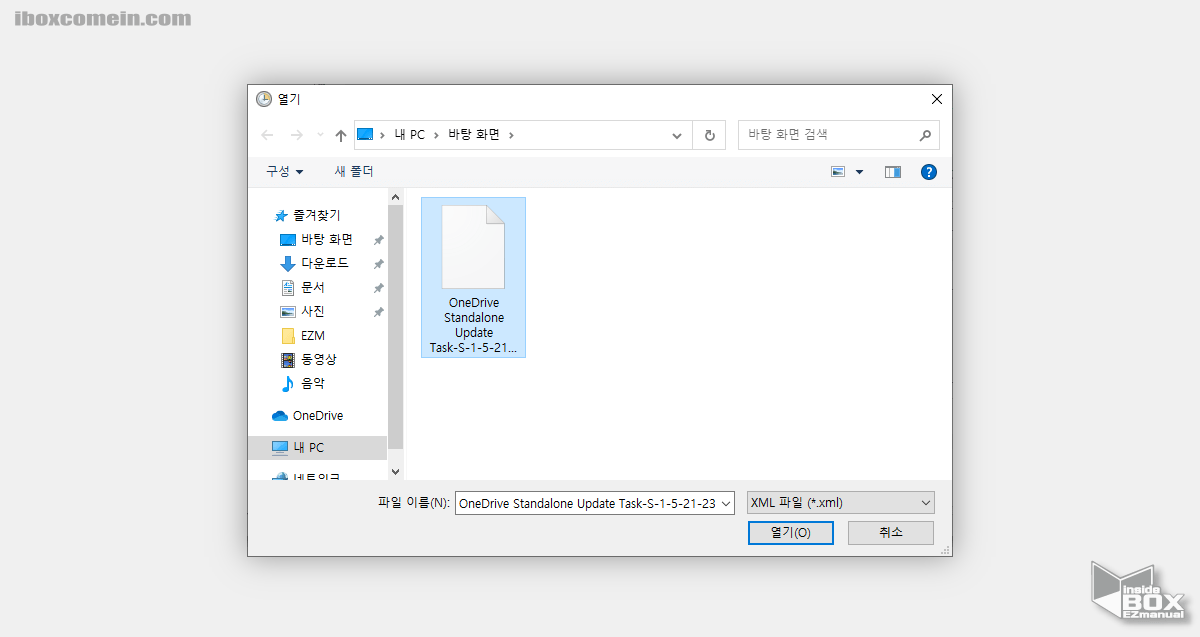1200x637 pixels.
Task: Open the change view dropdown arrow
Action: click(x=858, y=171)
